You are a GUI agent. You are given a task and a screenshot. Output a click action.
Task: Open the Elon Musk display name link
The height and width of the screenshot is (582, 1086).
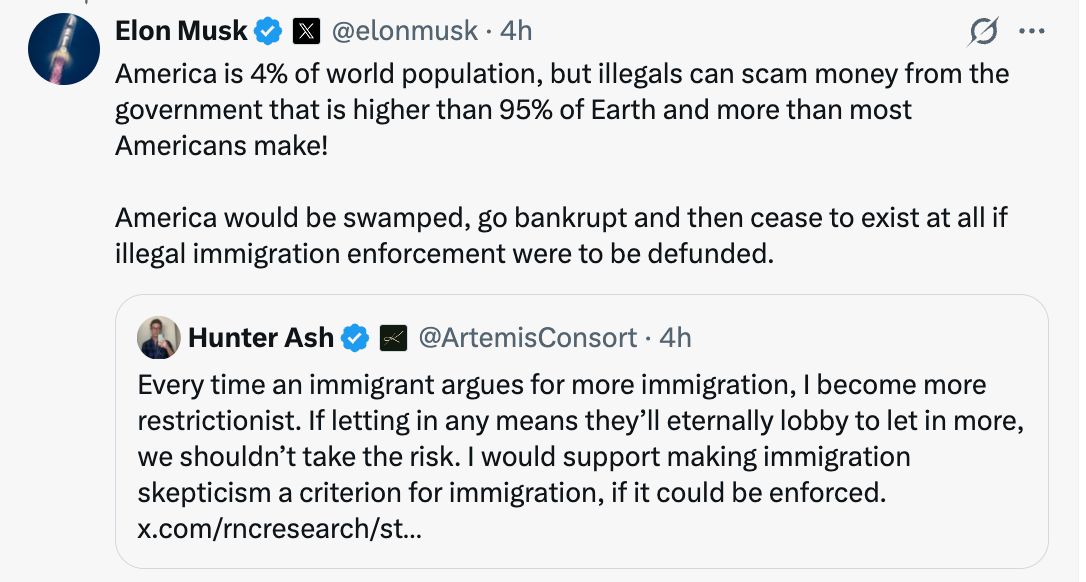(181, 31)
